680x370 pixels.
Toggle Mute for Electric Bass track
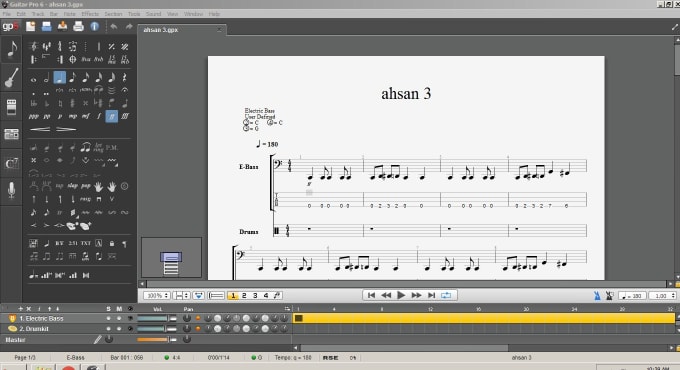pyautogui.click(x=119, y=318)
